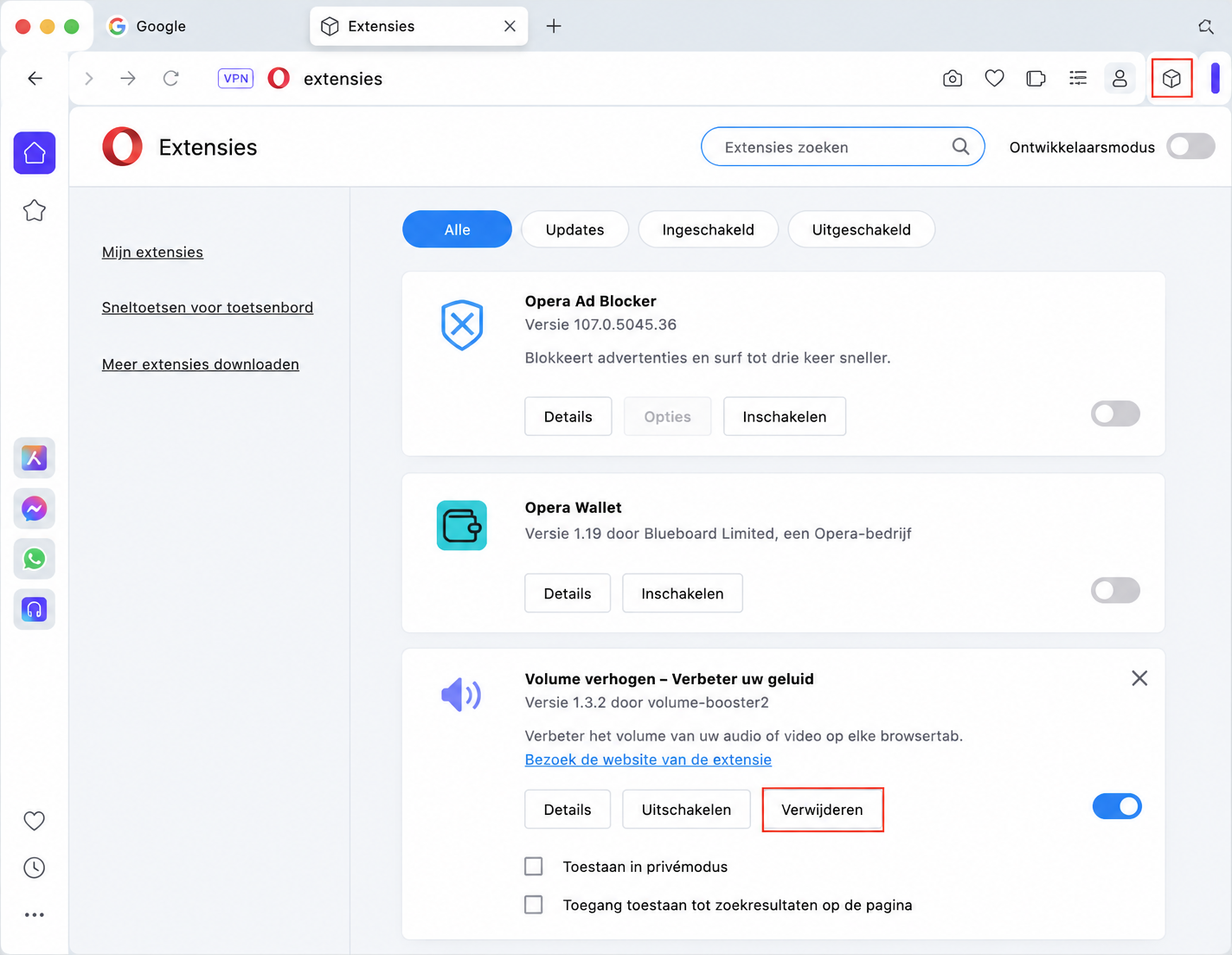Open Messenger in sidebar

(35, 509)
